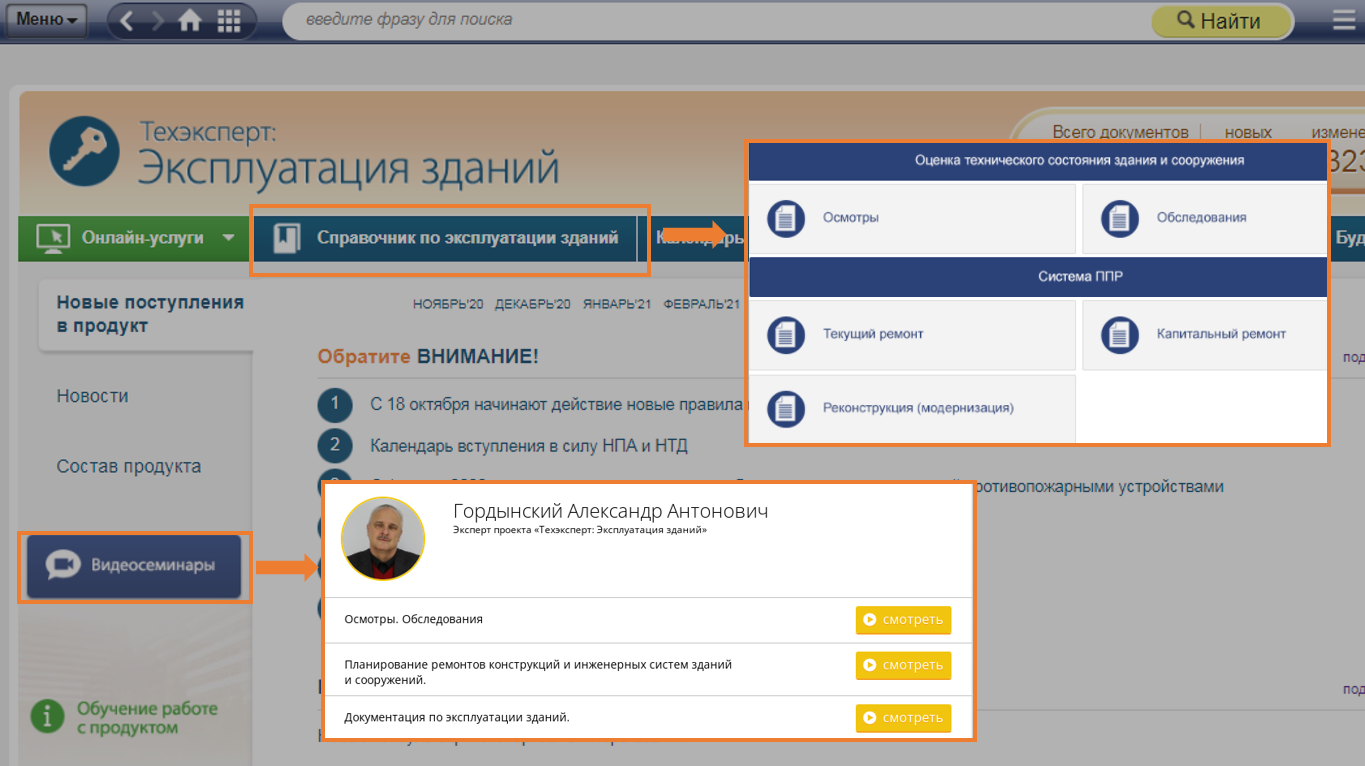The image size is (1365, 766).
Task: Click the expert Гордынский portrait photo
Action: pyautogui.click(x=383, y=538)
